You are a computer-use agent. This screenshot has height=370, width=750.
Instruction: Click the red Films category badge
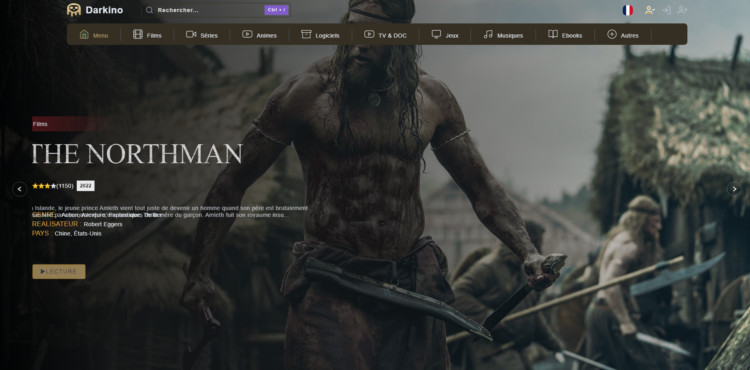click(x=72, y=124)
